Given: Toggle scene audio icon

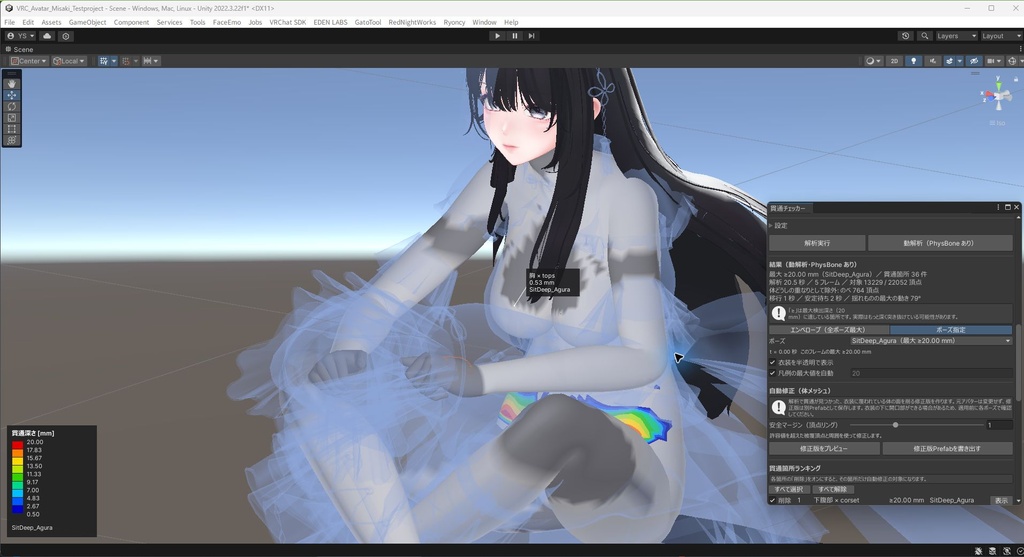Looking at the screenshot, I should (932, 61).
